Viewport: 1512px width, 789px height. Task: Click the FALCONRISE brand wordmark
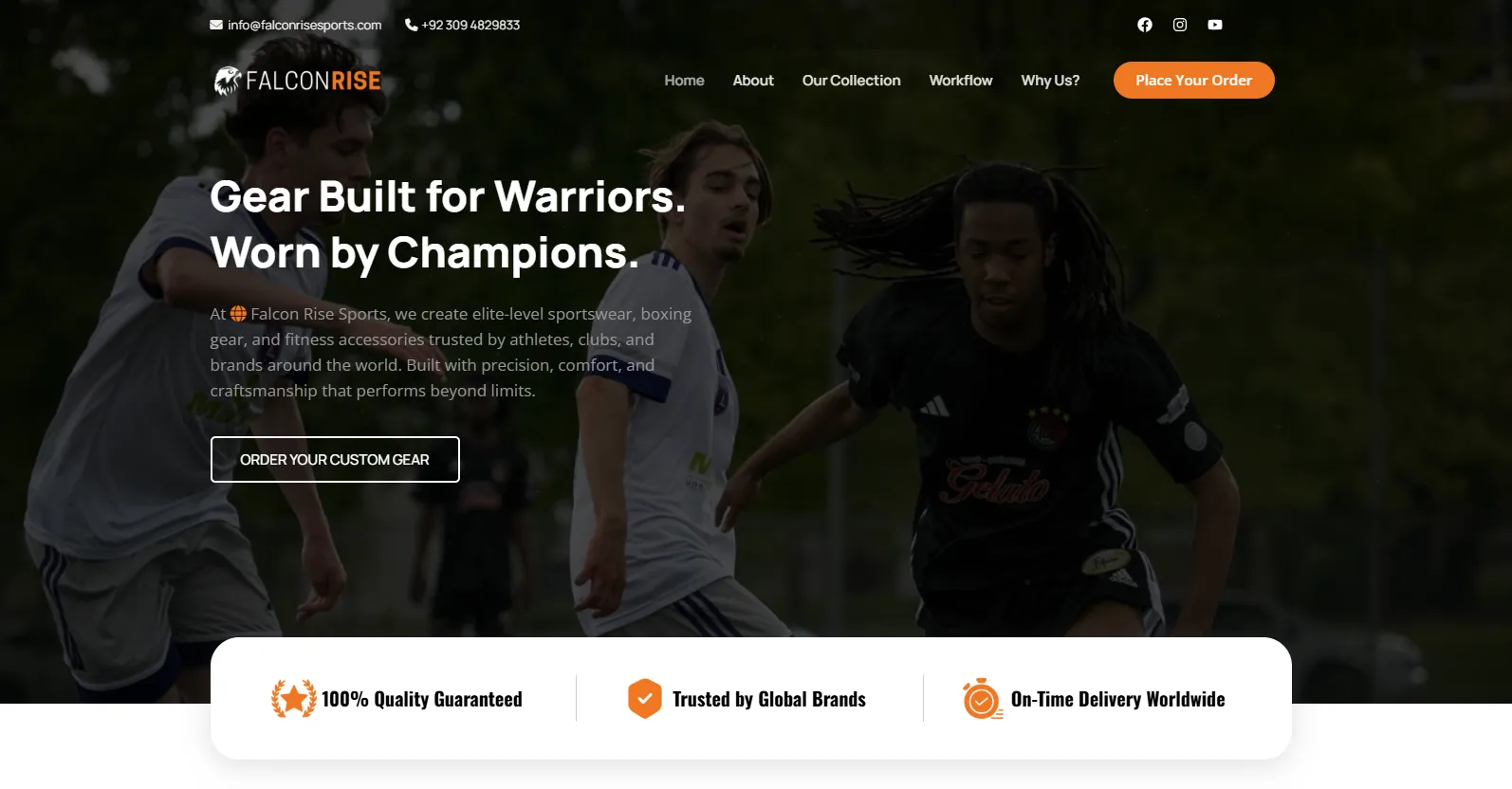pos(313,81)
